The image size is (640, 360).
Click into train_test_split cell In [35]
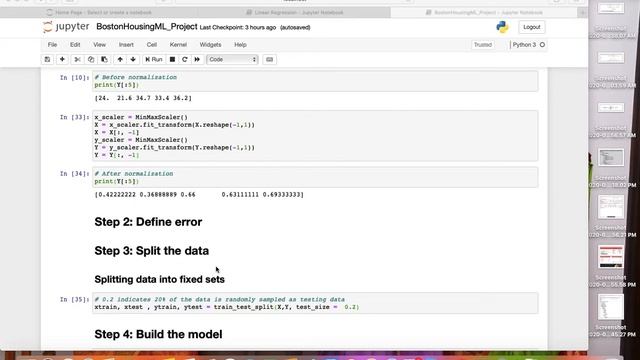[315, 303]
